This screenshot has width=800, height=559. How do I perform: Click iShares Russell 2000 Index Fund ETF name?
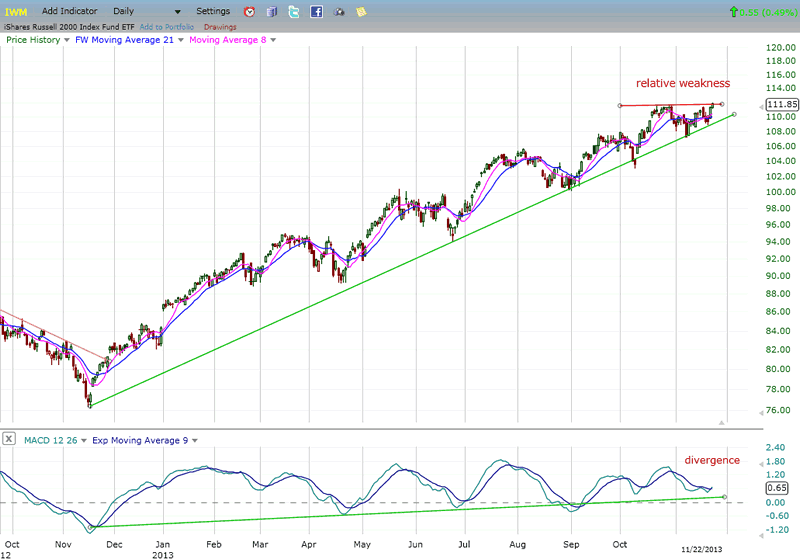coord(69,27)
